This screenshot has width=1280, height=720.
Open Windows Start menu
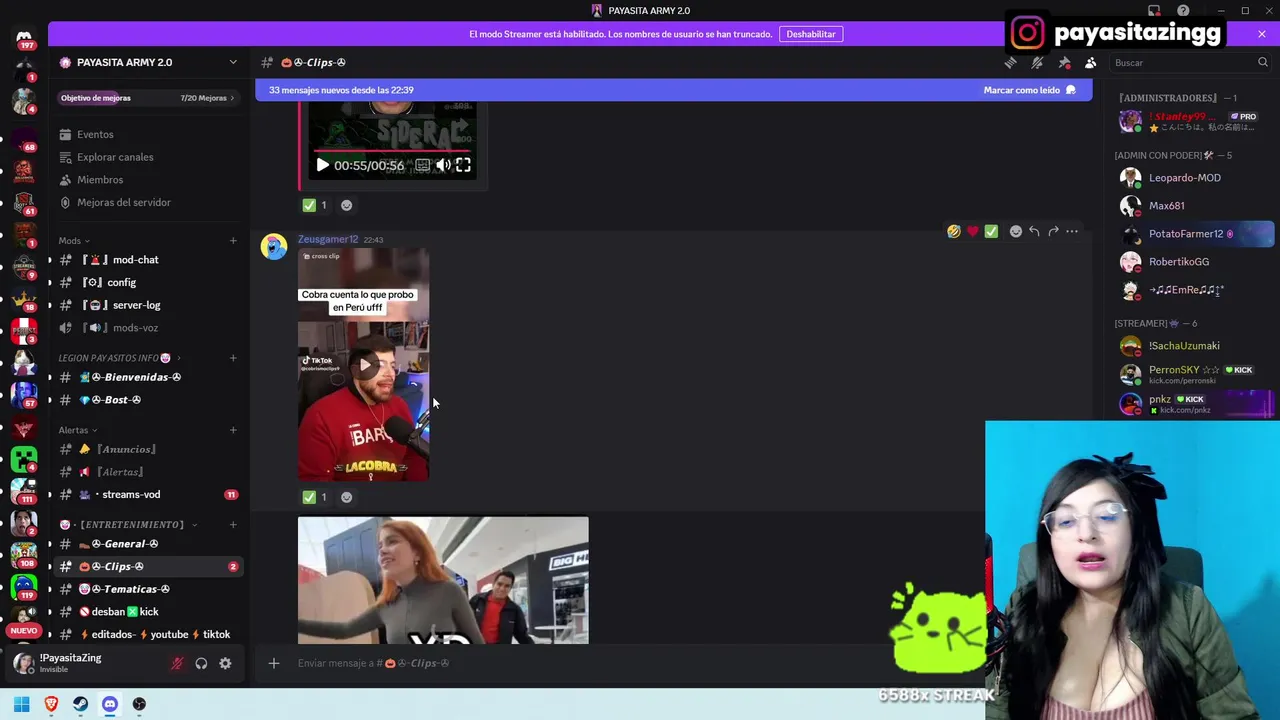coord(22,704)
